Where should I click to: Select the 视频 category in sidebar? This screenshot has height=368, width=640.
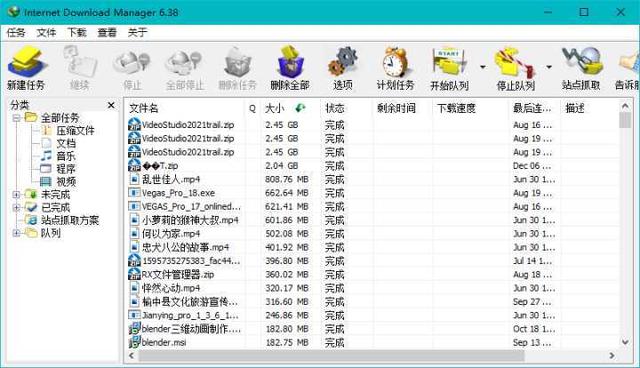pyautogui.click(x=66, y=182)
